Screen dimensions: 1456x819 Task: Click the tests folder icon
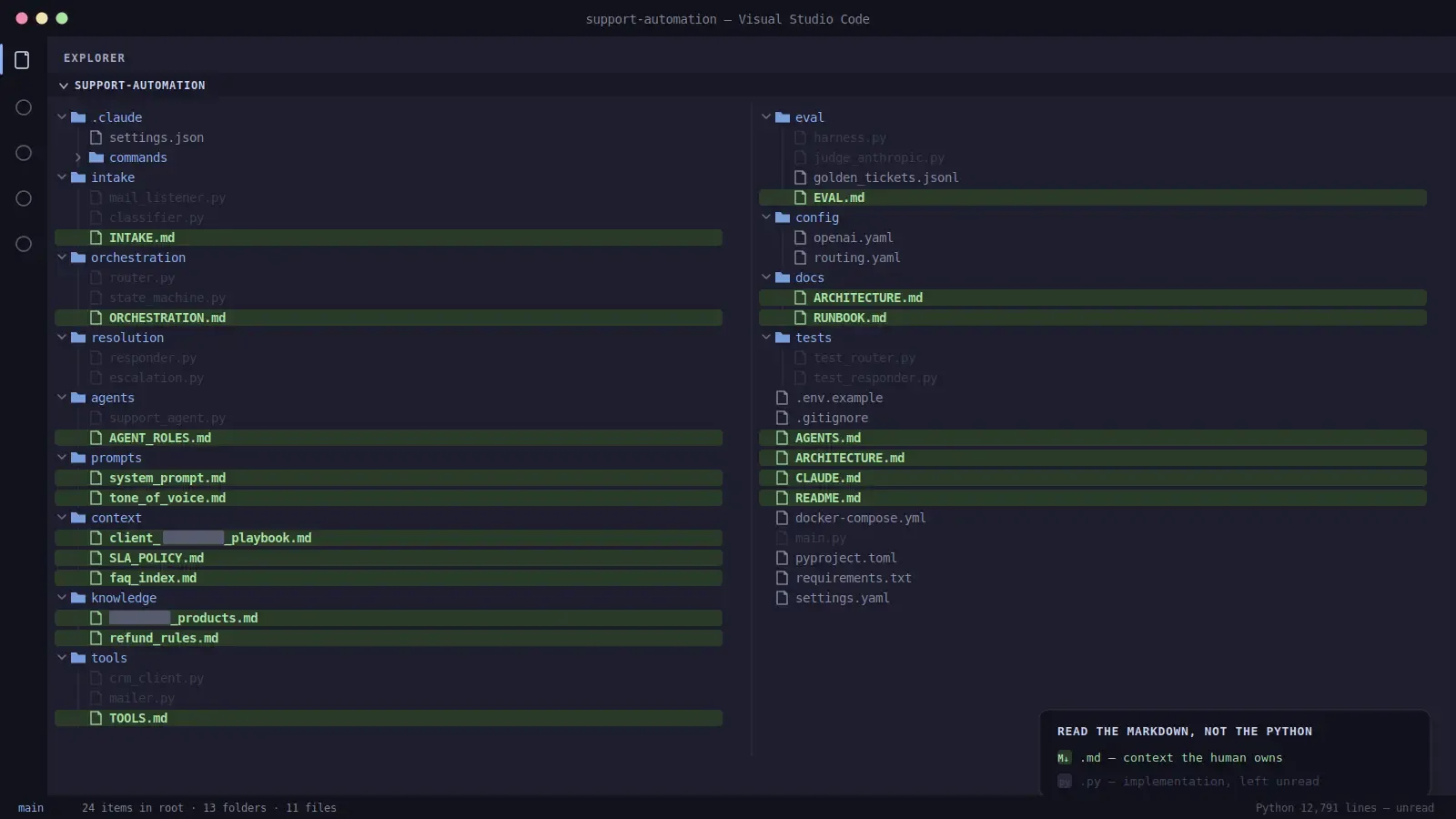pyautogui.click(x=783, y=338)
